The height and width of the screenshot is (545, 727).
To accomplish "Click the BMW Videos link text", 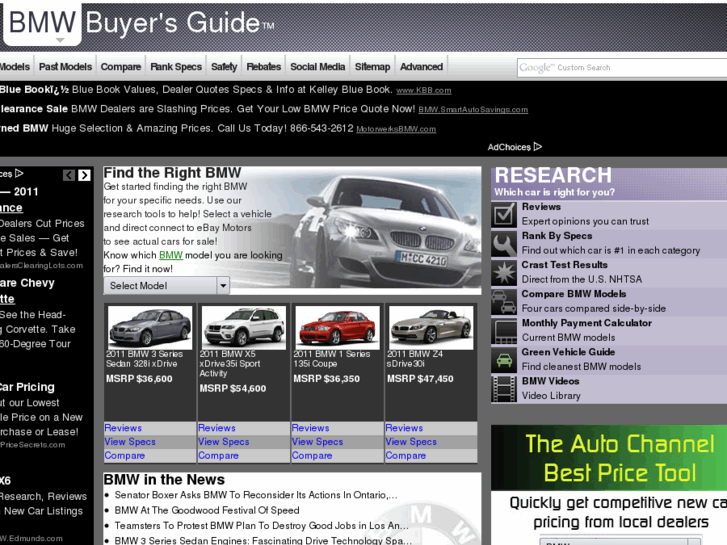I will [x=550, y=381].
